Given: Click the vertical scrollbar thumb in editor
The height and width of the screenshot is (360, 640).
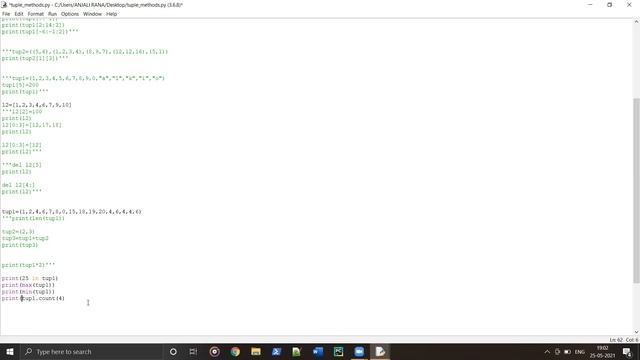Looking at the screenshot, I should click(x=636, y=190).
